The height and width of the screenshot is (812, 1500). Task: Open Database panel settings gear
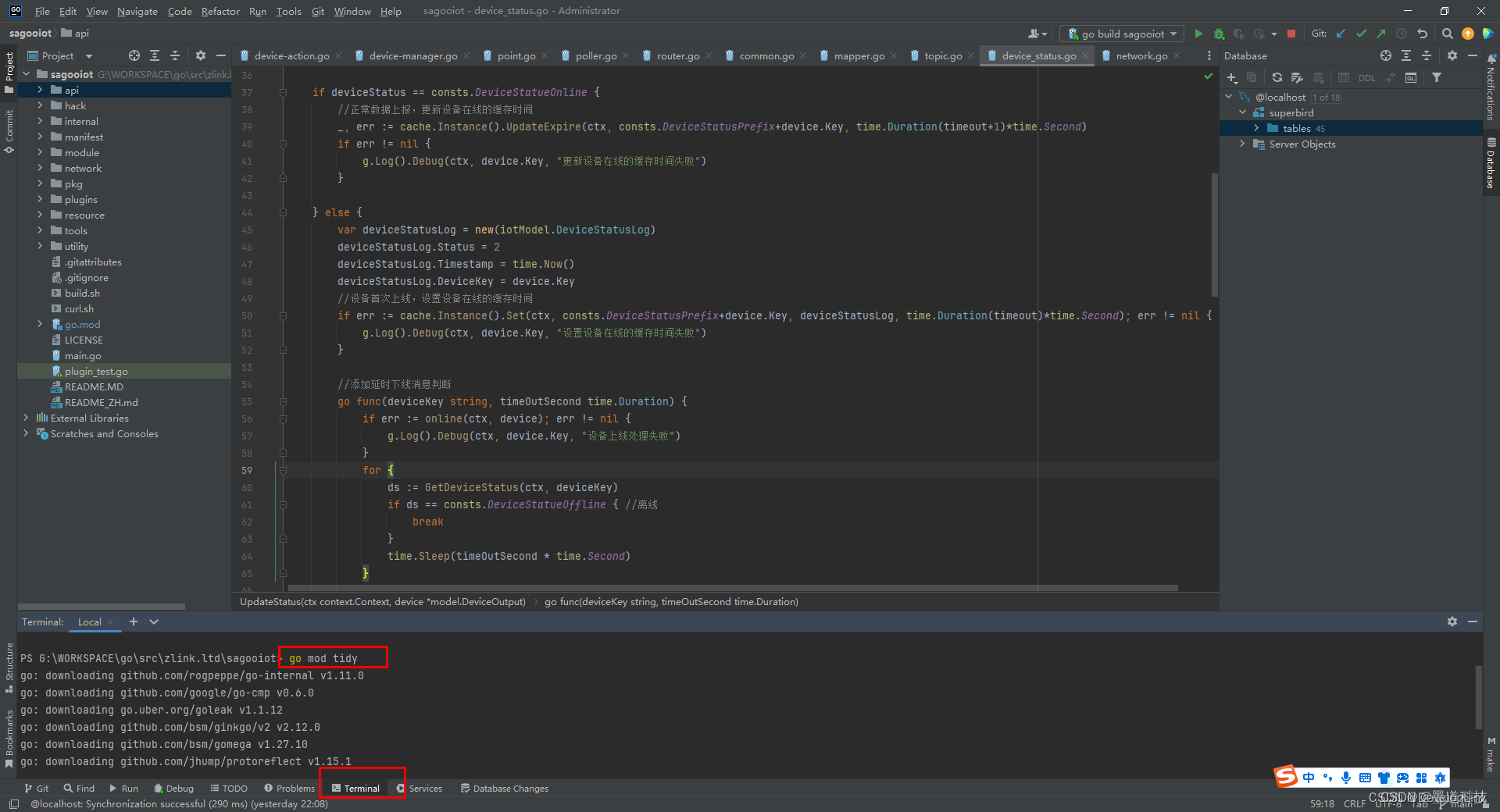point(1452,55)
